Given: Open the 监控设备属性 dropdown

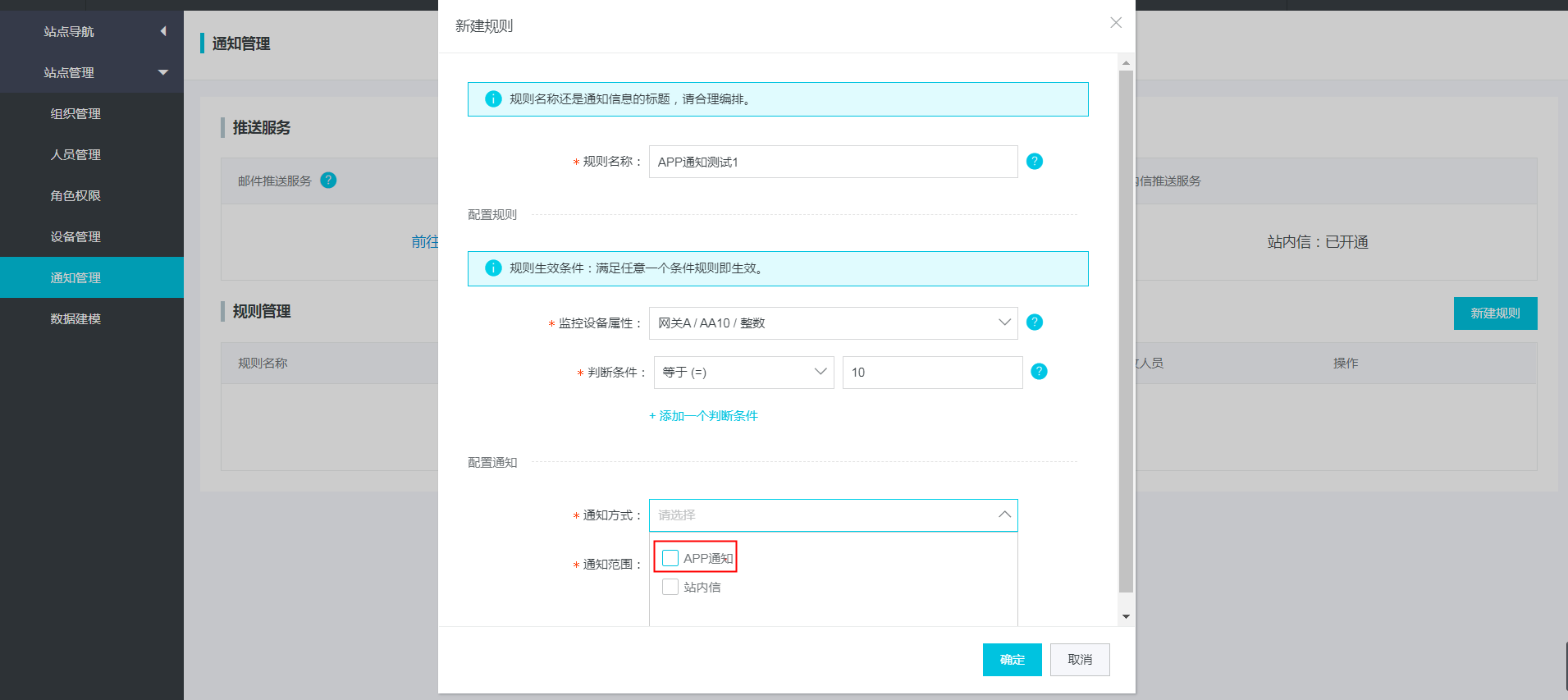Looking at the screenshot, I should [x=833, y=323].
